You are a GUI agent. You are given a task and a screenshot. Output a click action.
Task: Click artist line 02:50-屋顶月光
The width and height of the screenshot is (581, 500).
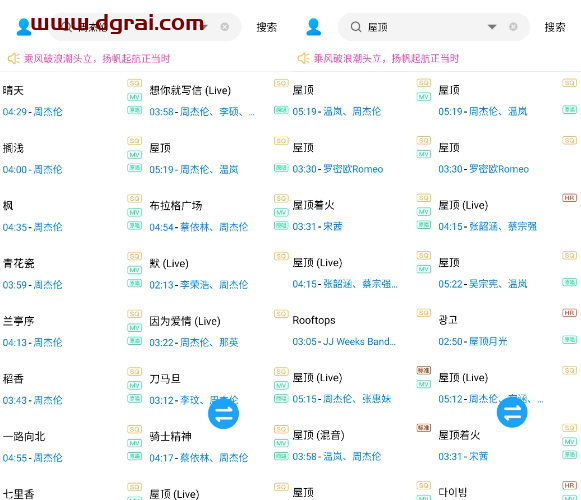(473, 341)
